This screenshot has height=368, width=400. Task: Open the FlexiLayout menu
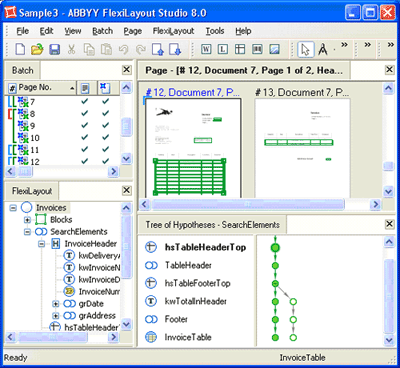pyautogui.click(x=173, y=31)
